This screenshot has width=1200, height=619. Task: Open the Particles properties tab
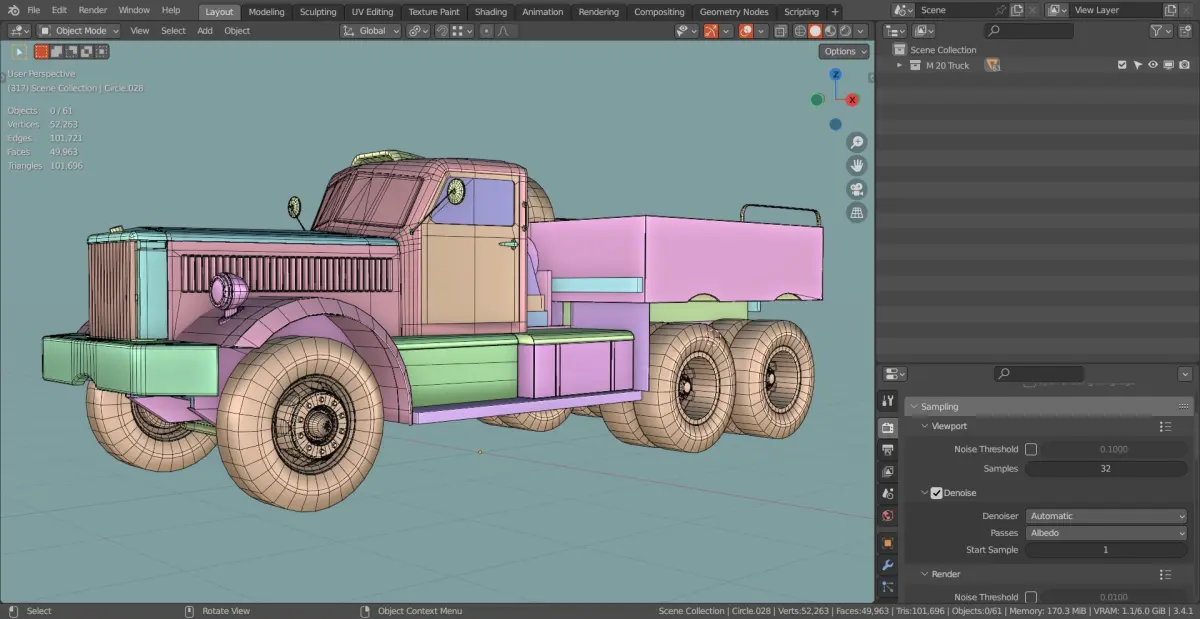click(888, 587)
